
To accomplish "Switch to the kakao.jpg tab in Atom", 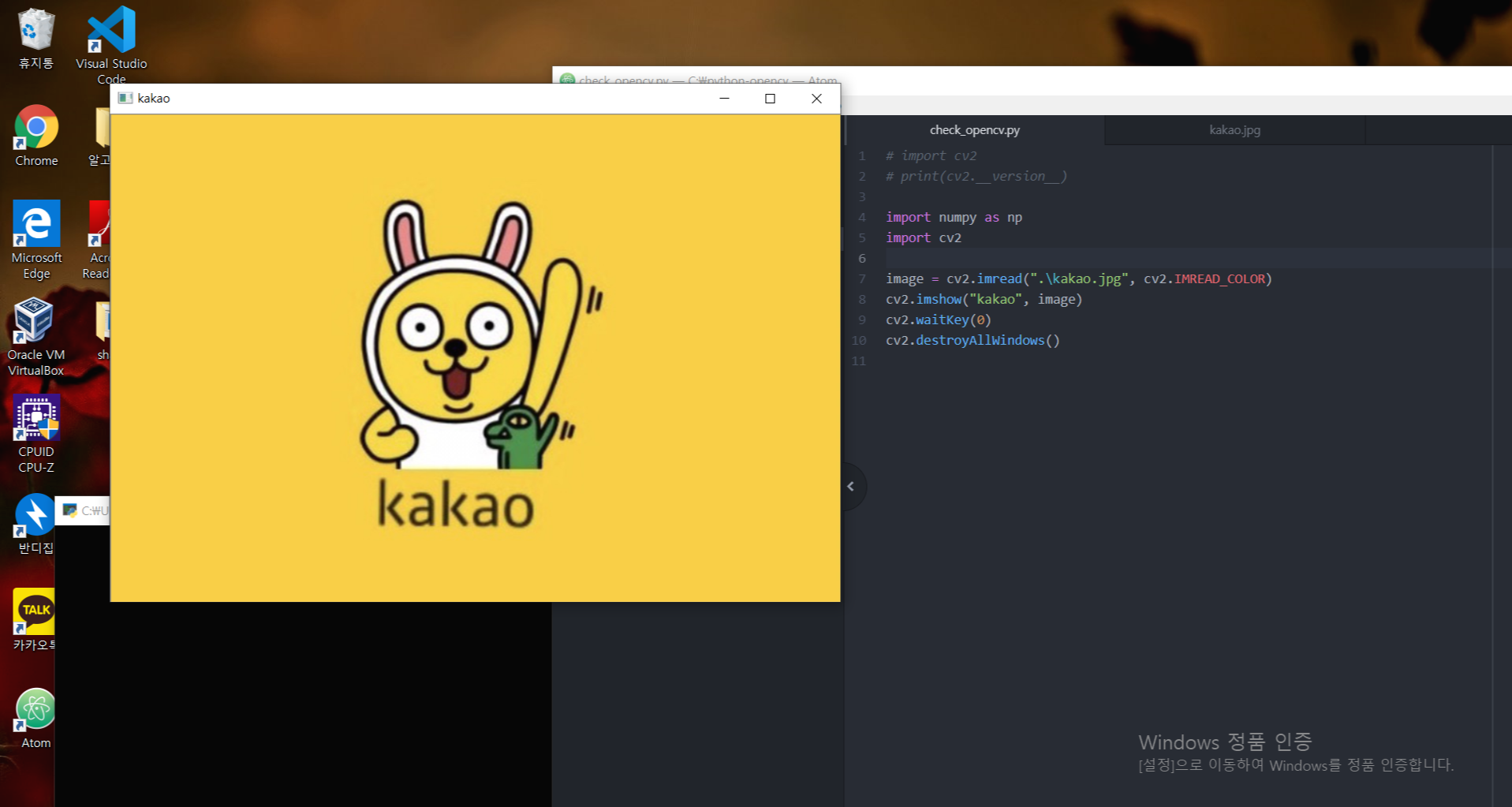I will (1234, 130).
